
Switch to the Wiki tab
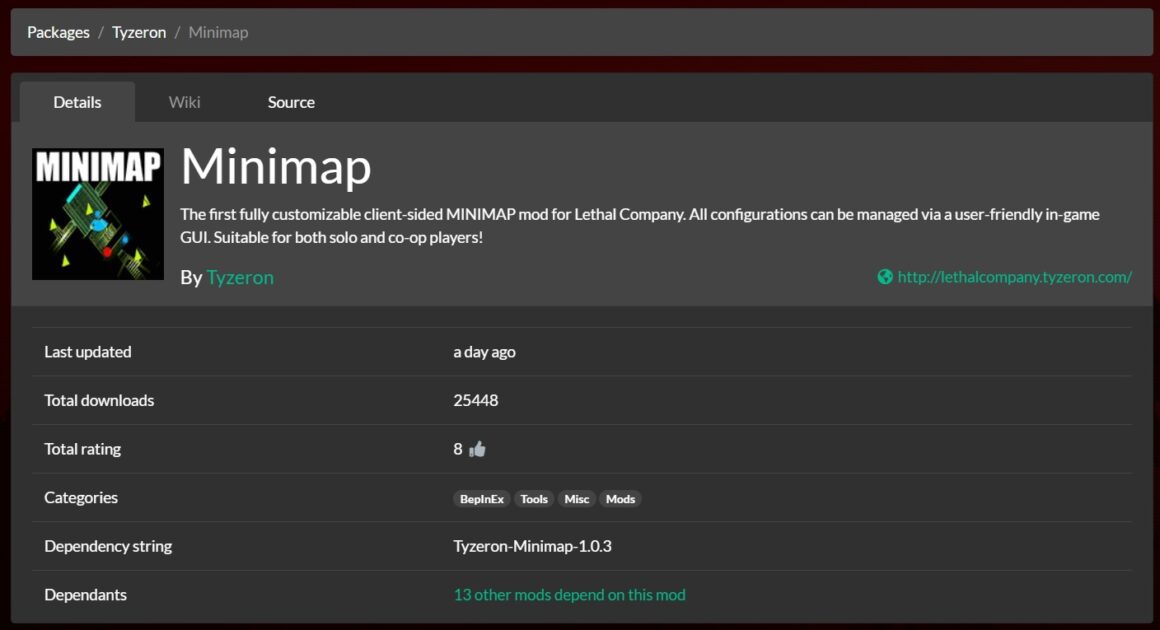[x=184, y=102]
